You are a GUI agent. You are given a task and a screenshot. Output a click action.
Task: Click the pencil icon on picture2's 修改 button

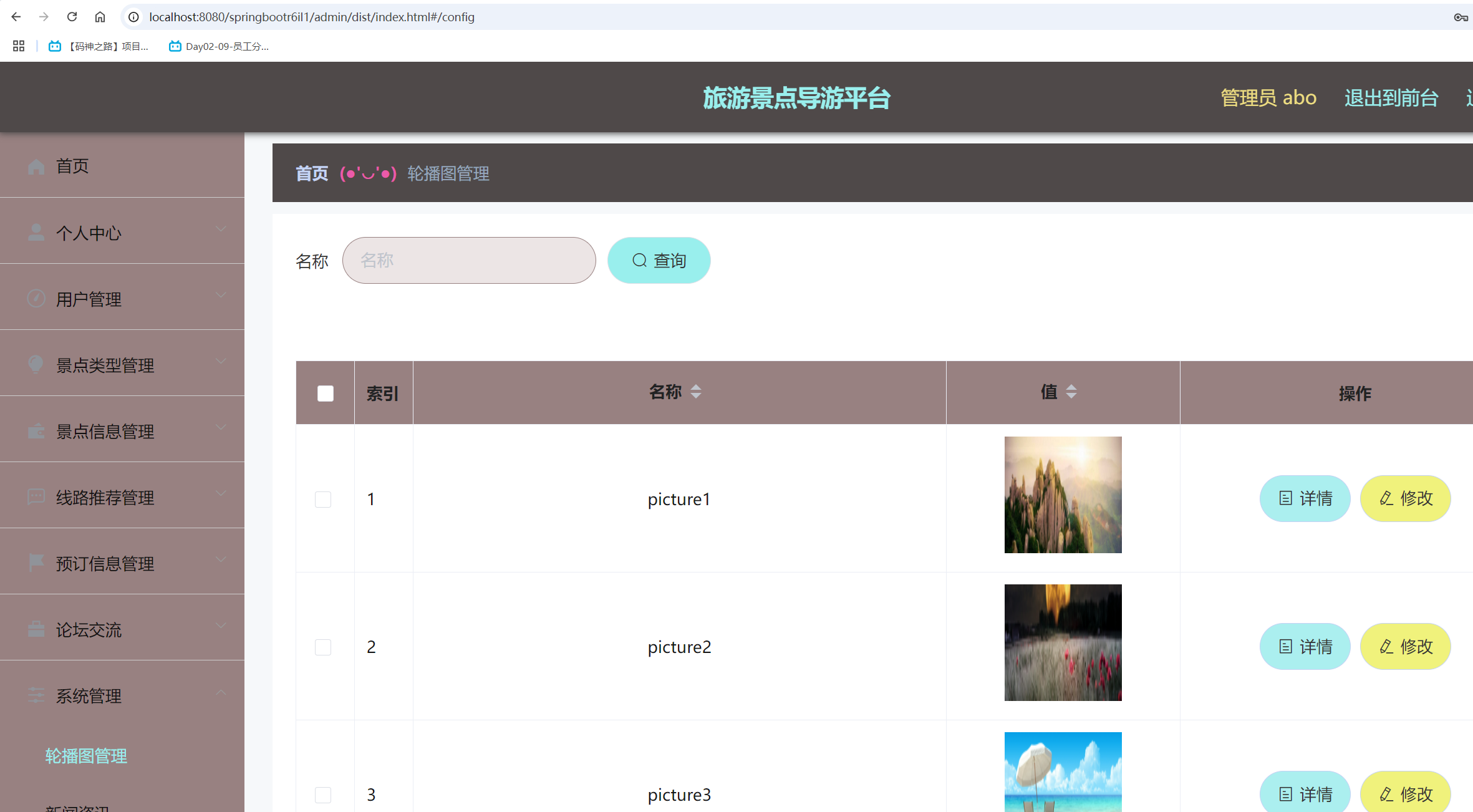coord(1387,646)
